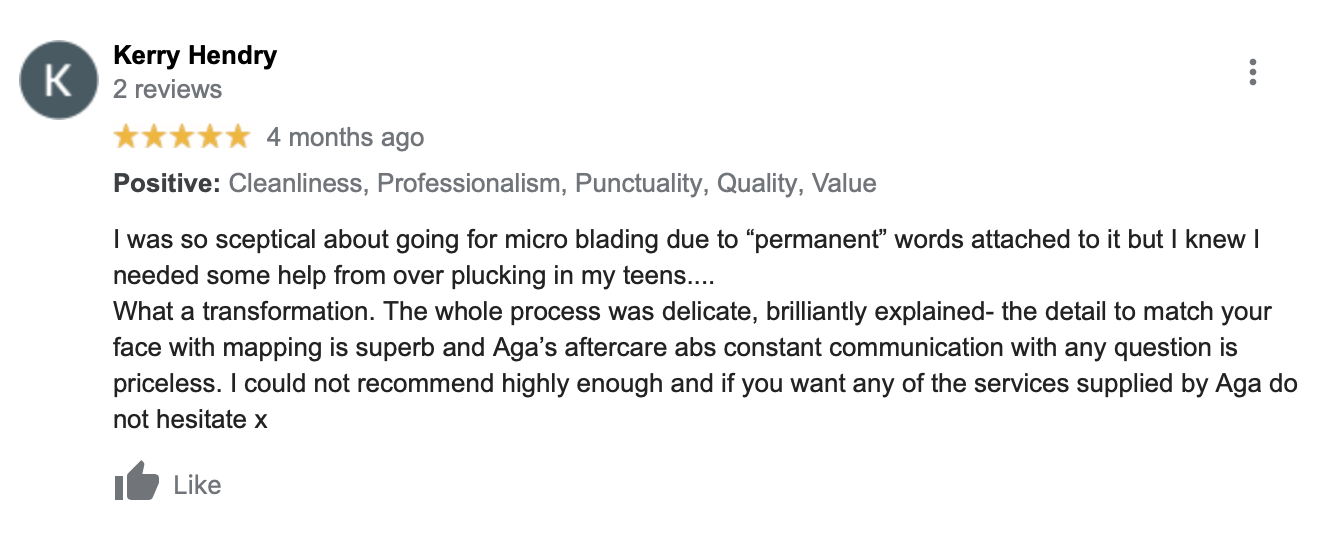Click the first gold star in rating

coord(126,137)
